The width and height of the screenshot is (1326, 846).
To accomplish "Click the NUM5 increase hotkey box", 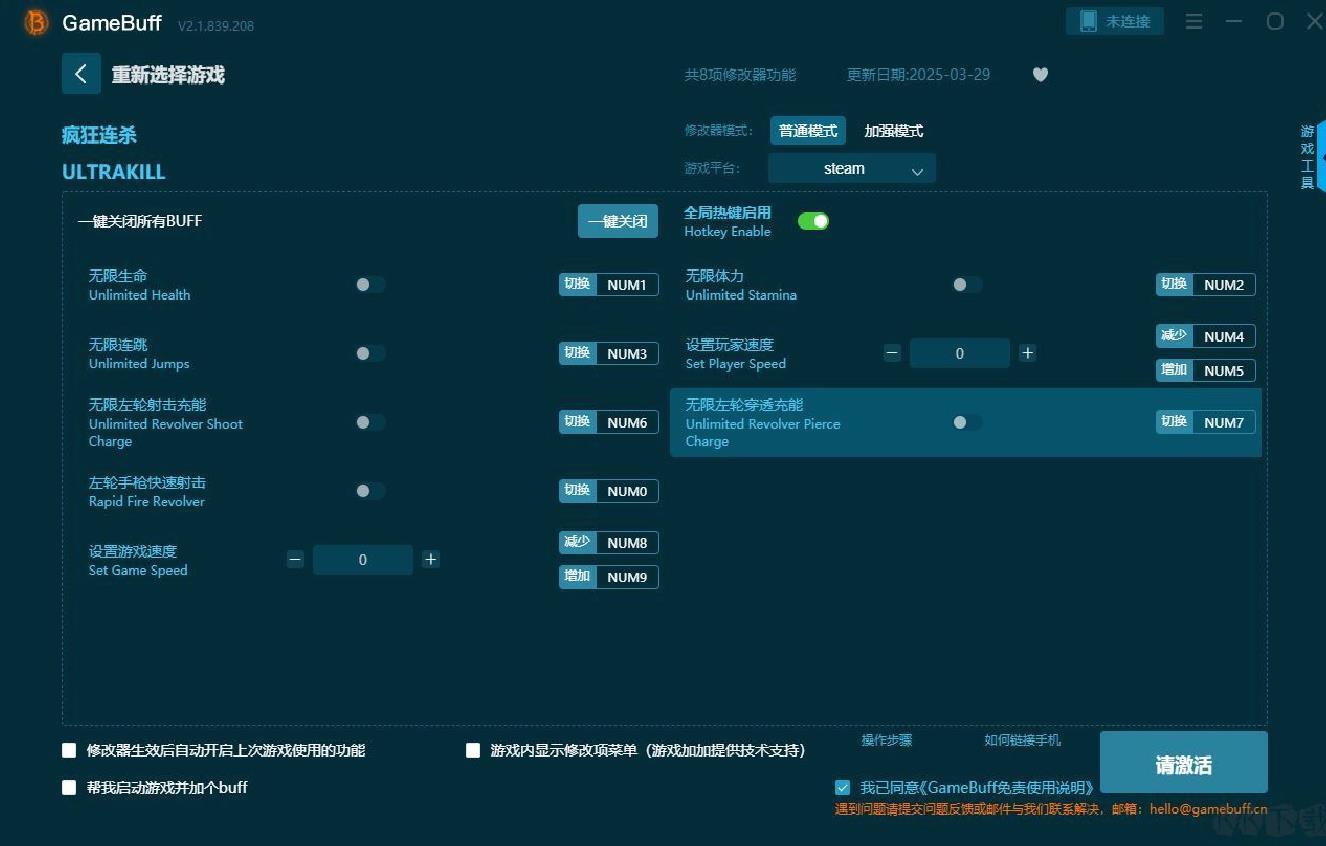I will (1224, 371).
